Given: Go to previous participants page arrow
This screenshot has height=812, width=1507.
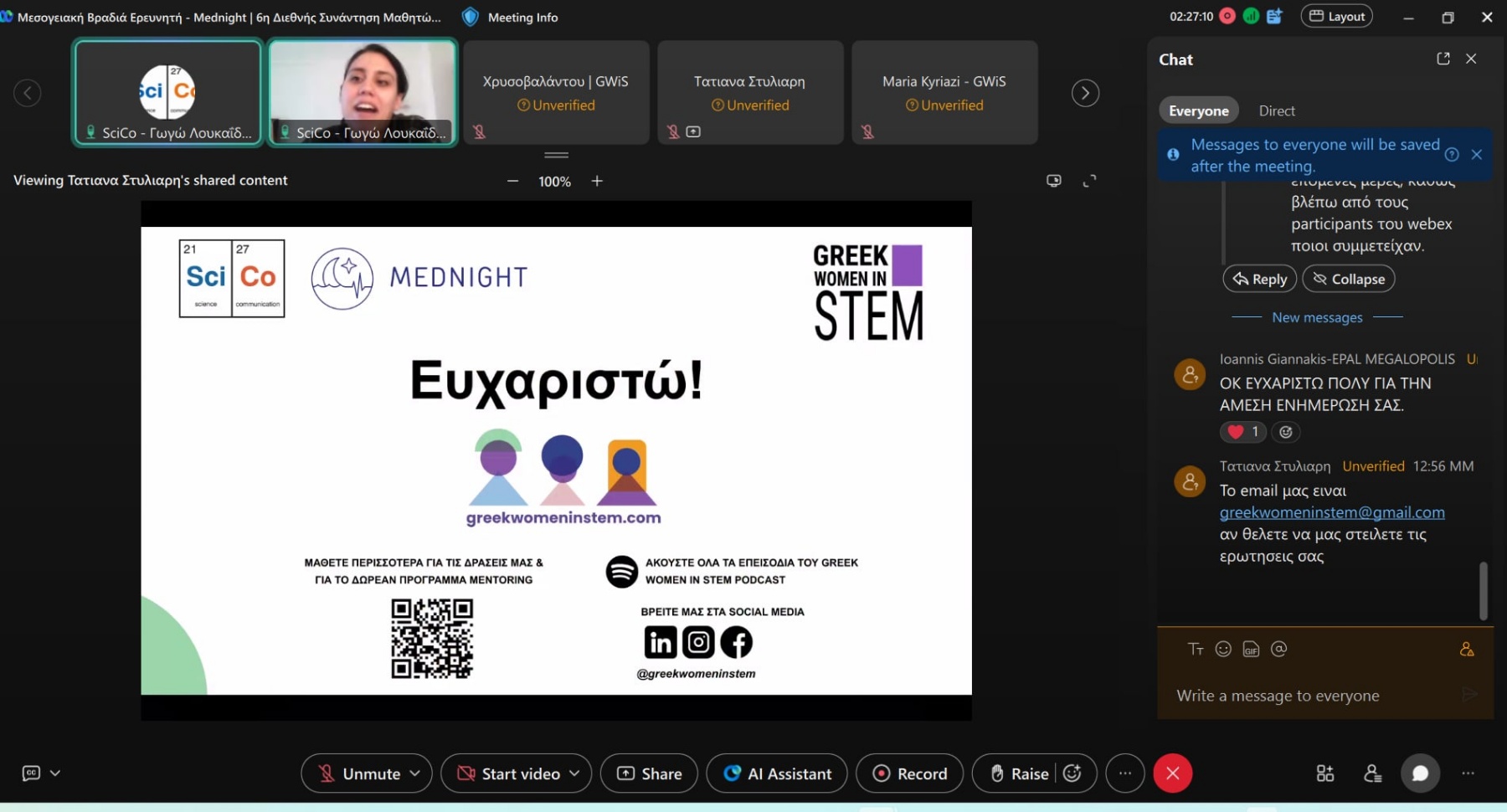Looking at the screenshot, I should 28,93.
